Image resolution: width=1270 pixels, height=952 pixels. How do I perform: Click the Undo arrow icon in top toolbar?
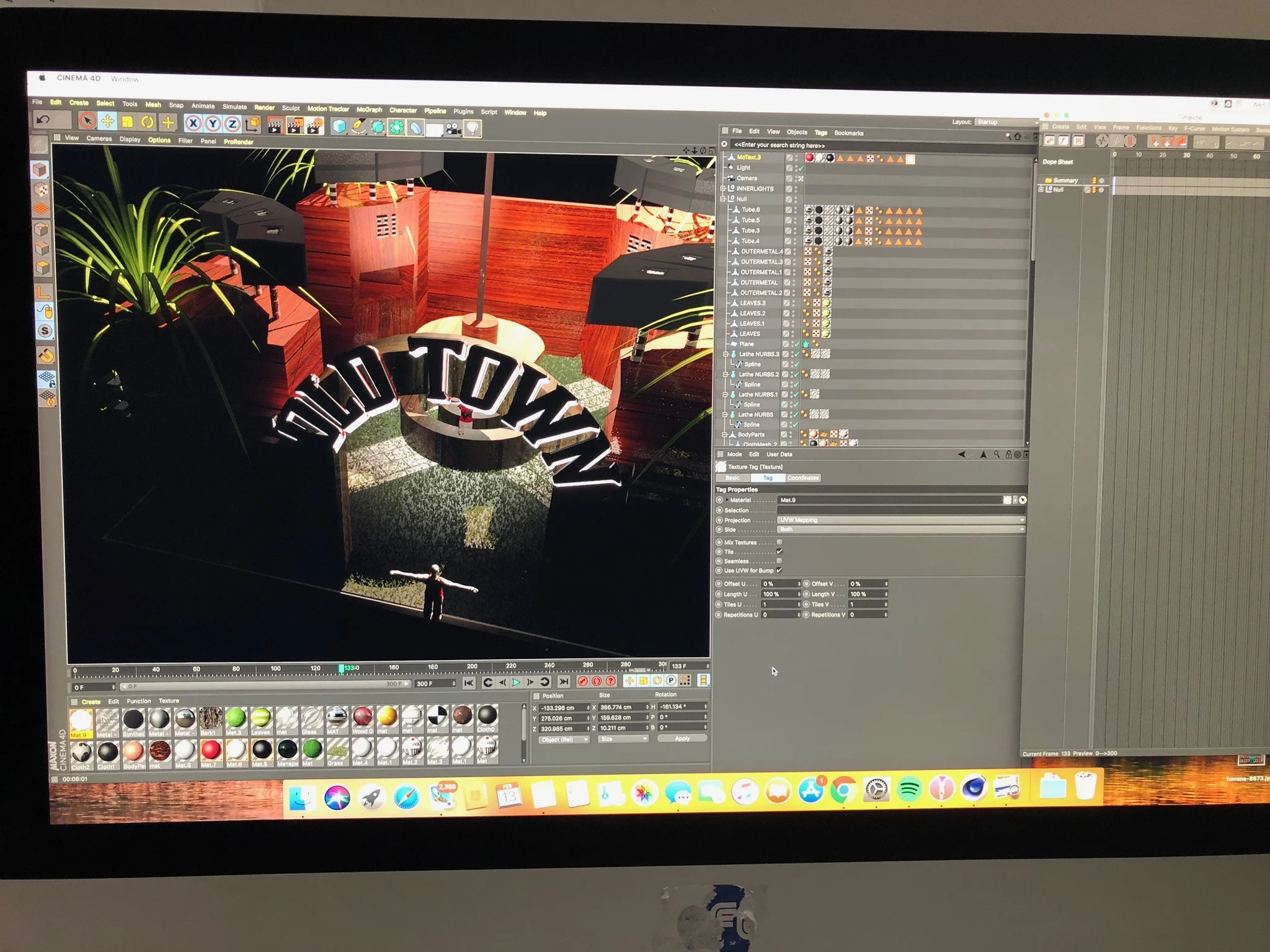43,119
